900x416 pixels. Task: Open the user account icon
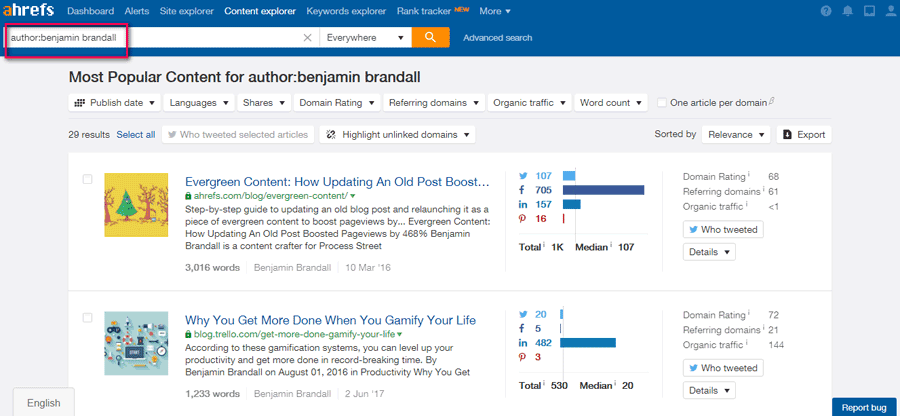point(890,11)
